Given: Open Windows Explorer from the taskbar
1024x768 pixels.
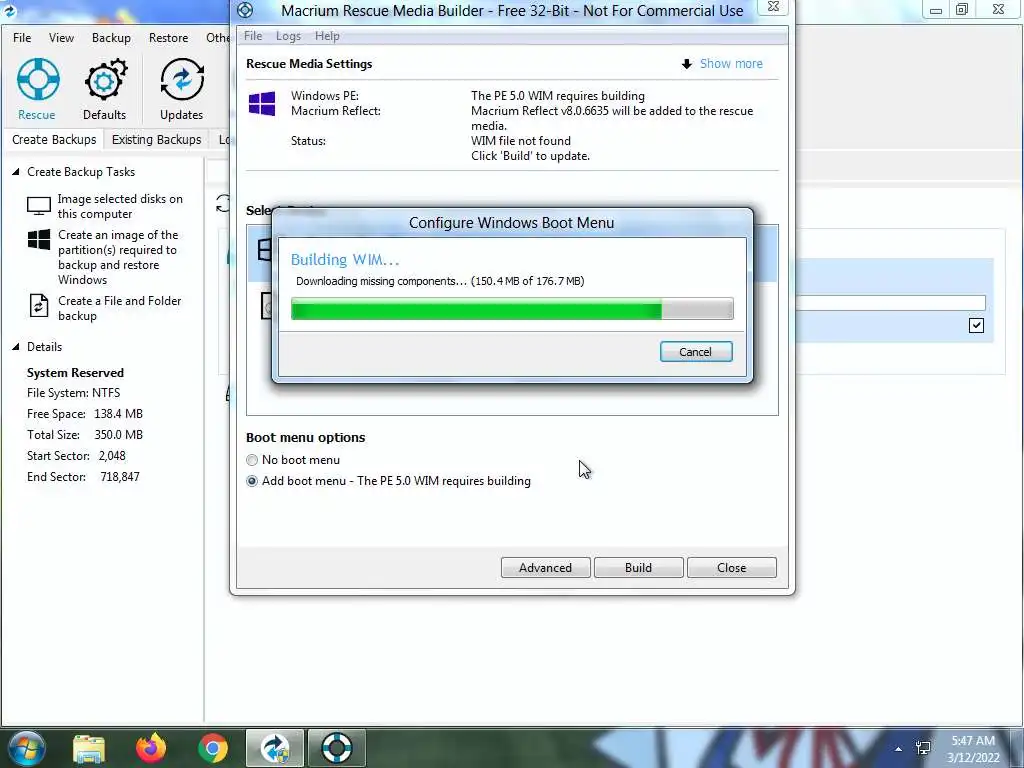Looking at the screenshot, I should [x=88, y=748].
